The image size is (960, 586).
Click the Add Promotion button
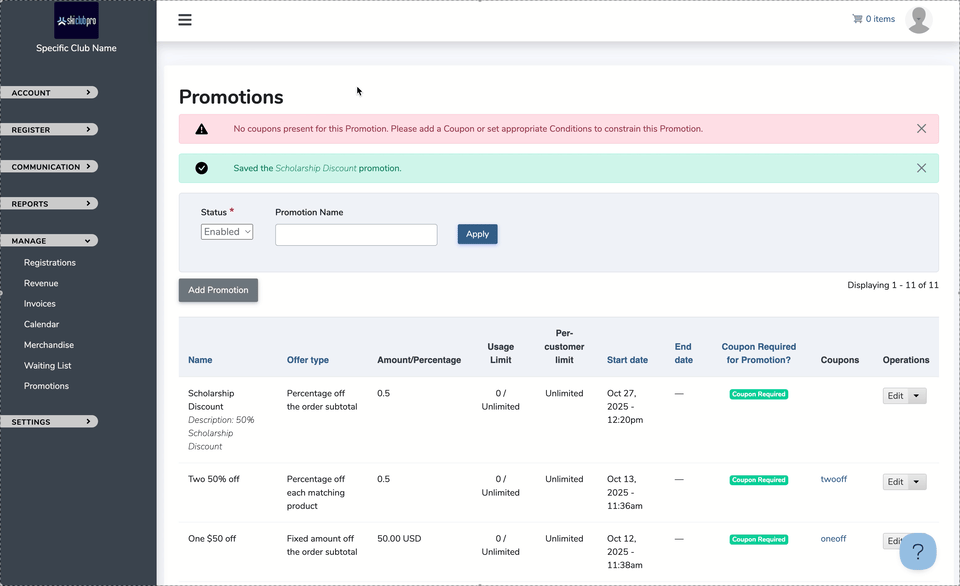click(x=218, y=290)
